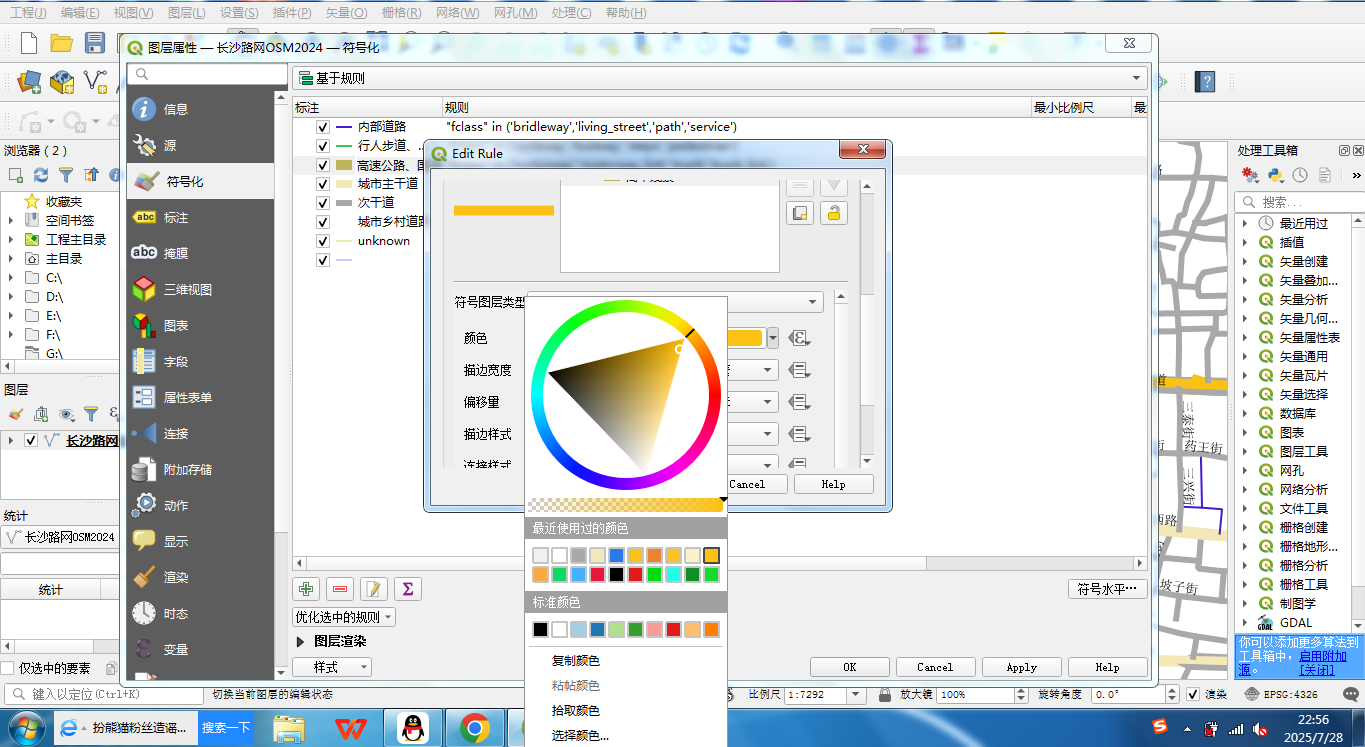Toggle the 次干道 rule checkbox

pyautogui.click(x=323, y=203)
